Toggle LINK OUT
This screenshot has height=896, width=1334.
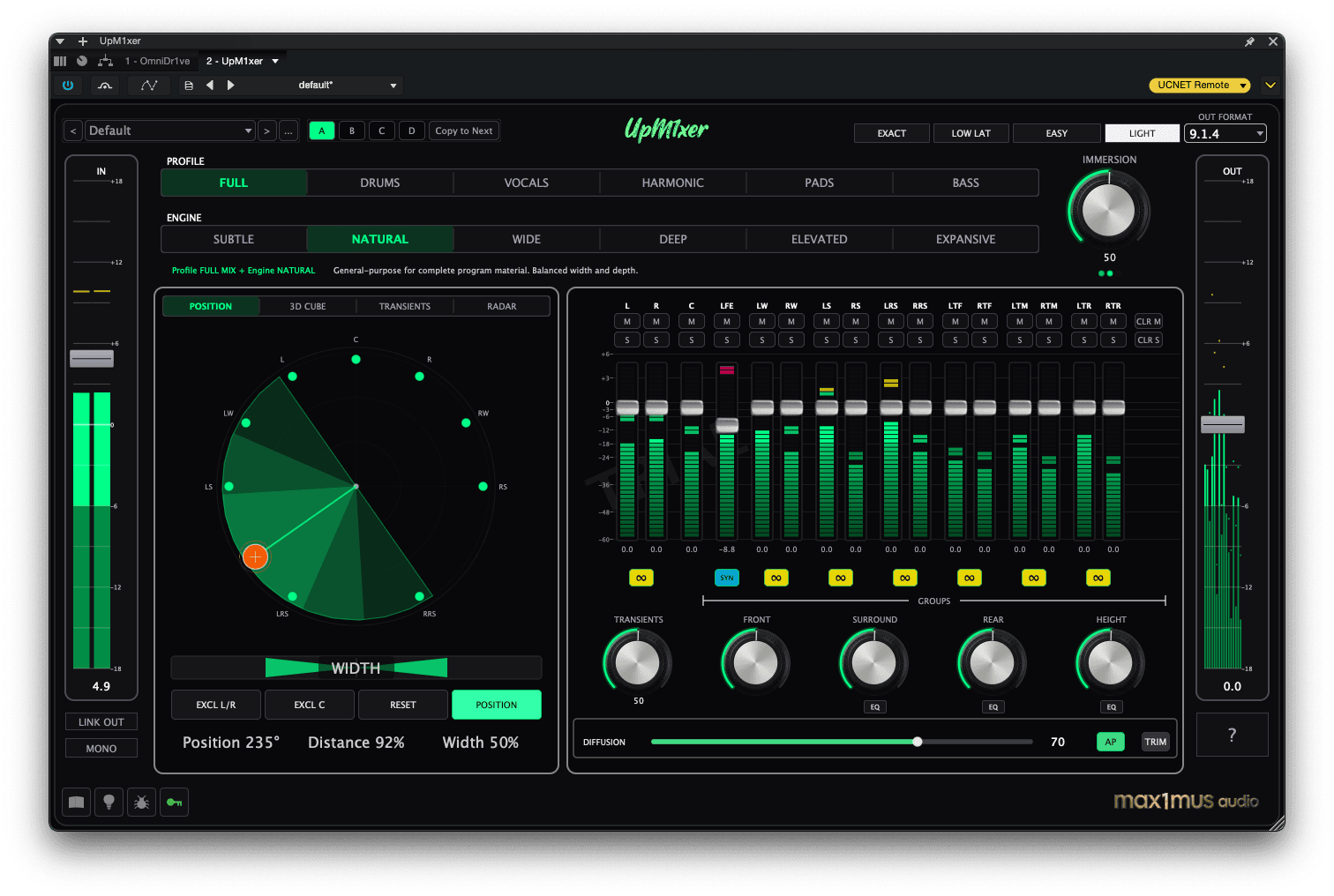tap(101, 722)
